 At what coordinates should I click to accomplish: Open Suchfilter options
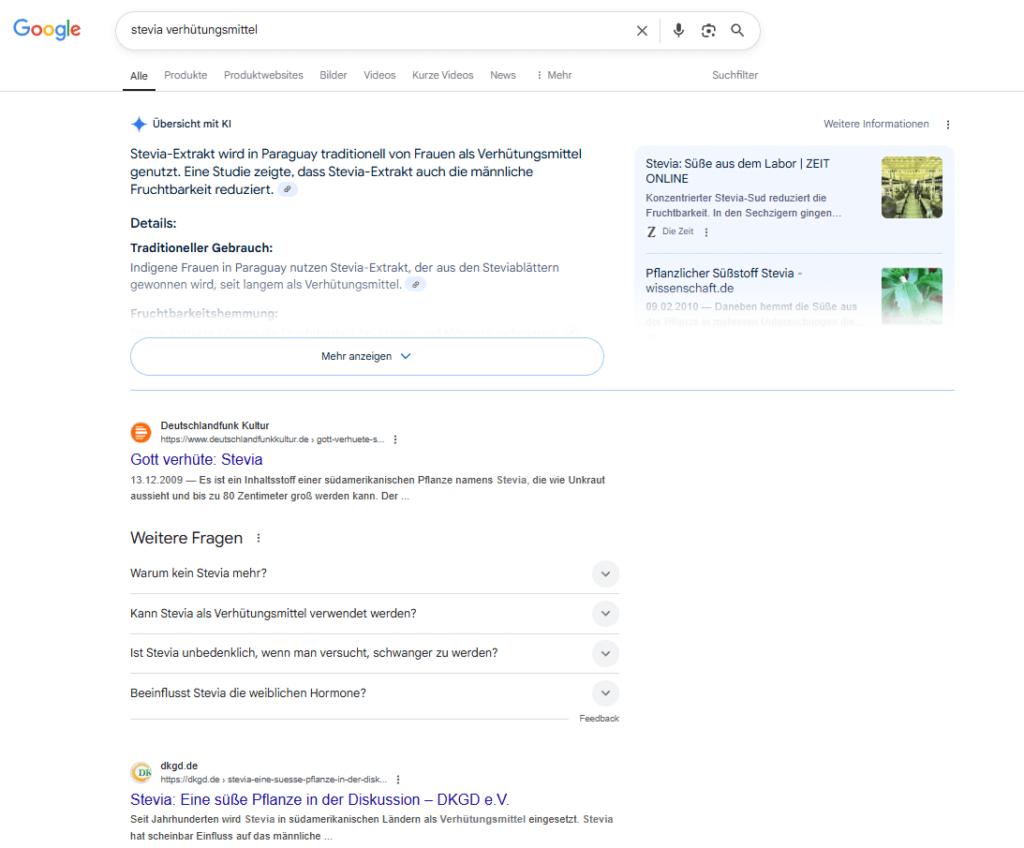tap(735, 75)
